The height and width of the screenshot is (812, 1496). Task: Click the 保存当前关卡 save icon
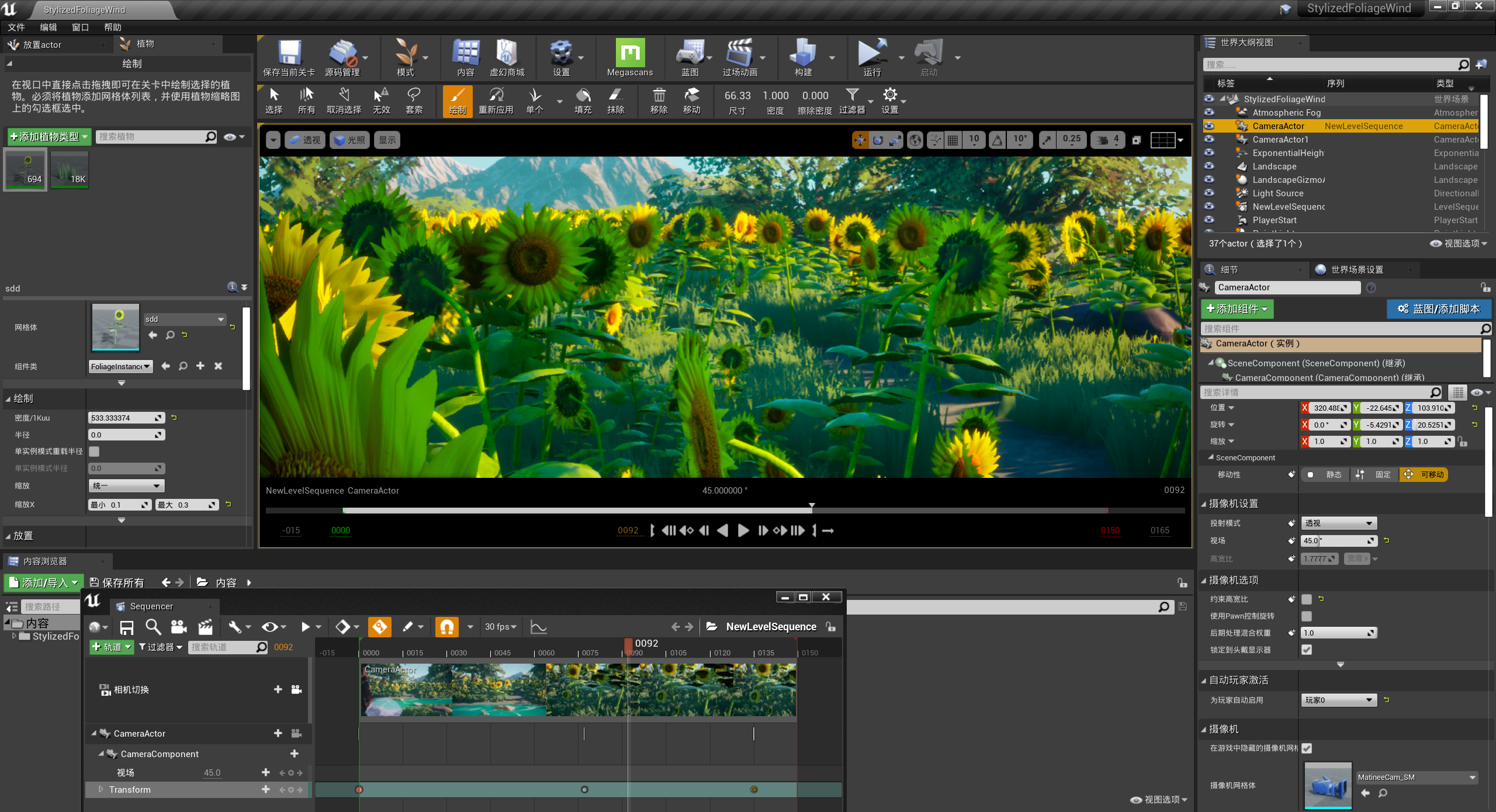pos(289,55)
